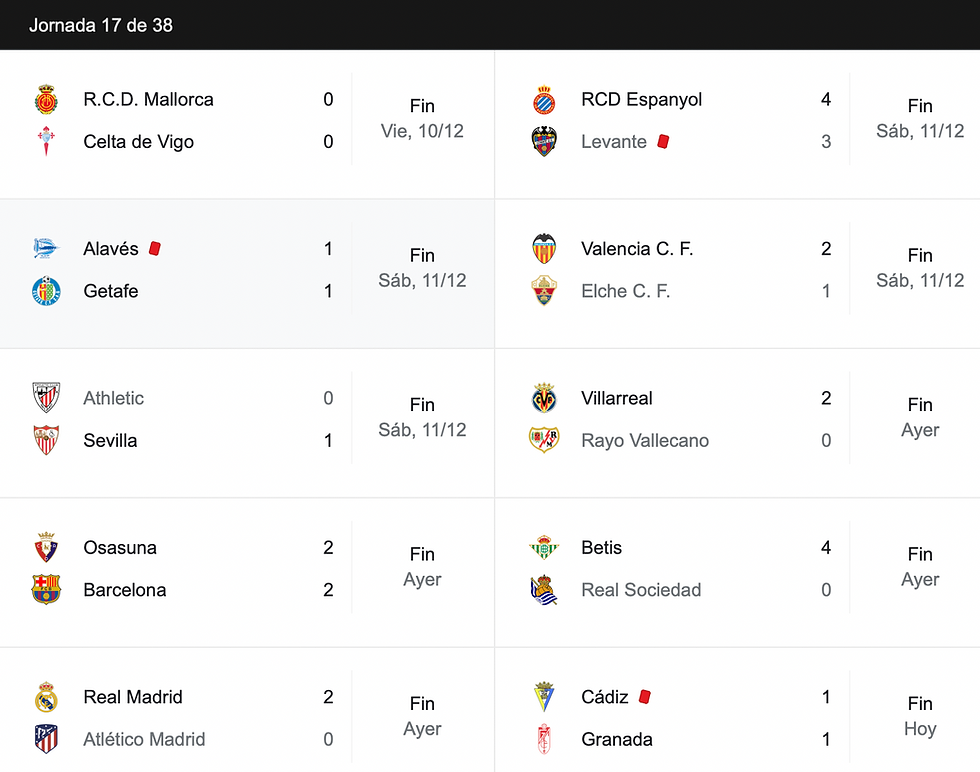
Task: Click the Getafe club badge
Action: [46, 291]
